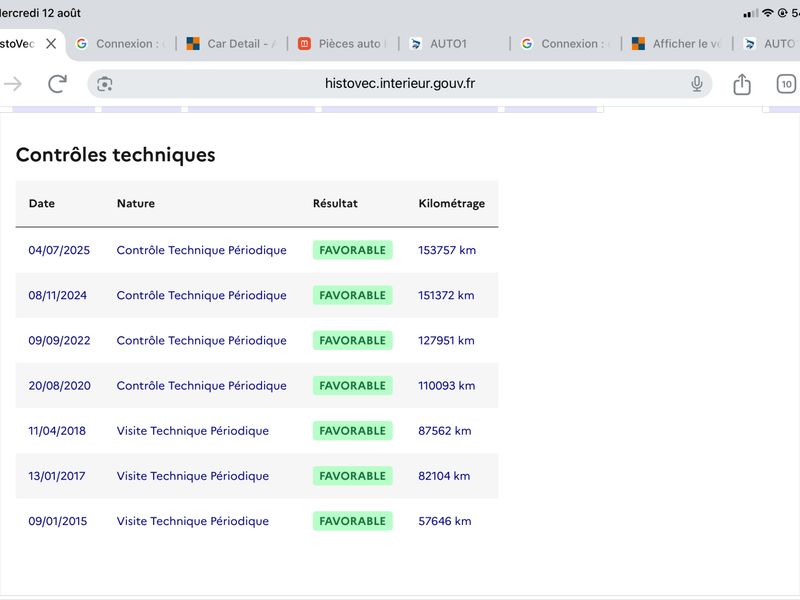800x600 pixels.
Task: Tap the microphone icon in address bar
Action: 696,84
